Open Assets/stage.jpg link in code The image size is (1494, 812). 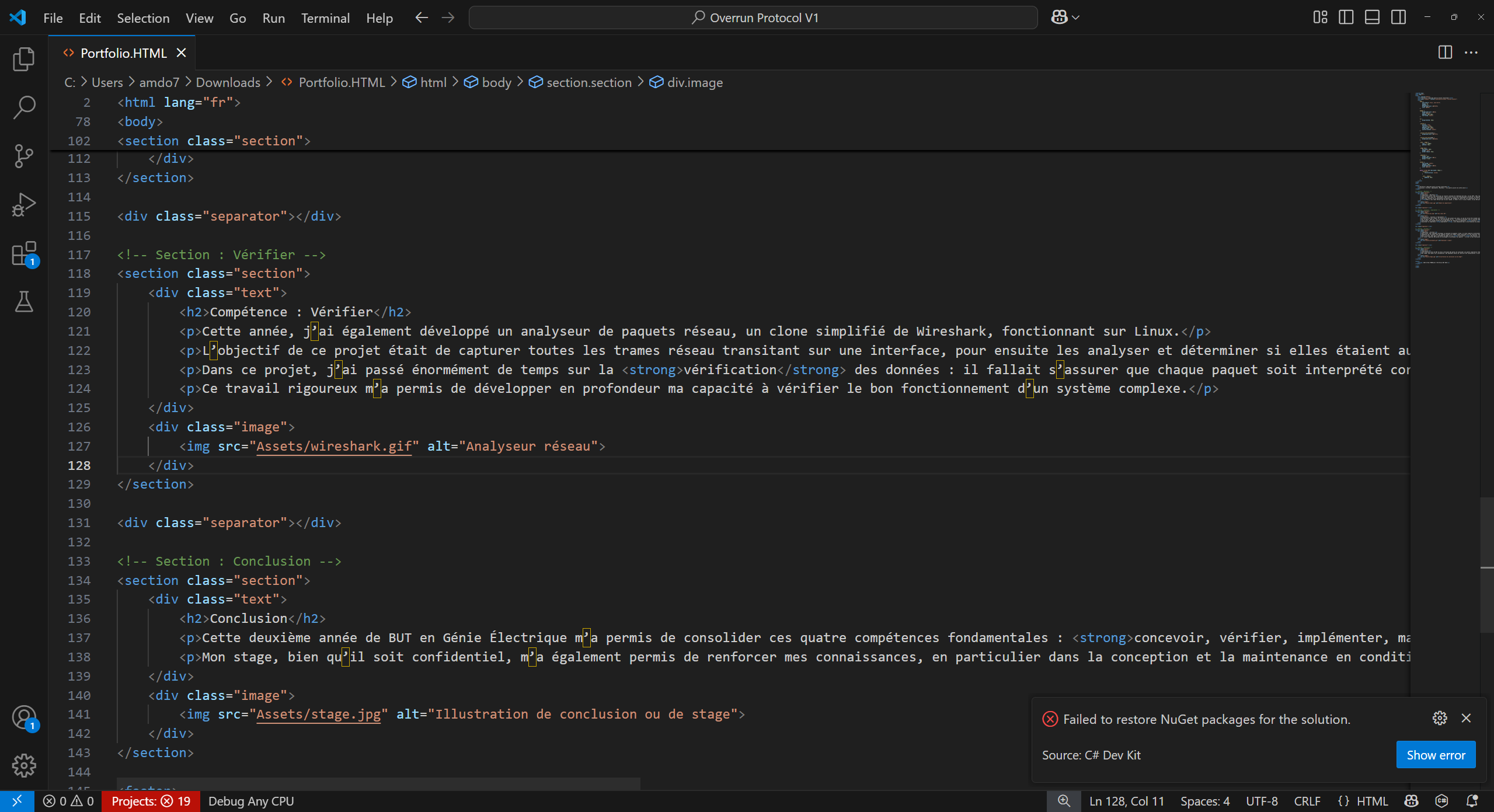(319, 714)
